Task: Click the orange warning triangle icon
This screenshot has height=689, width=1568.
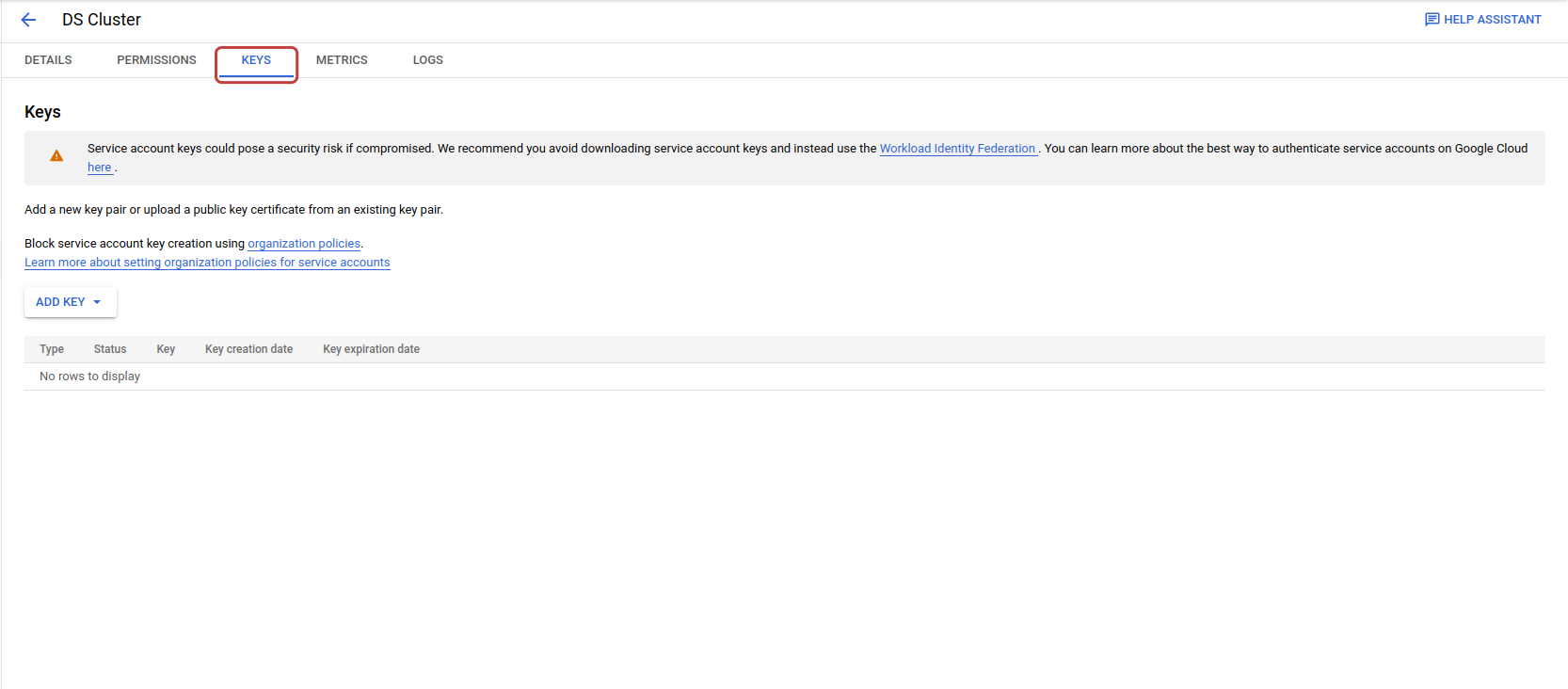Action: [56, 156]
